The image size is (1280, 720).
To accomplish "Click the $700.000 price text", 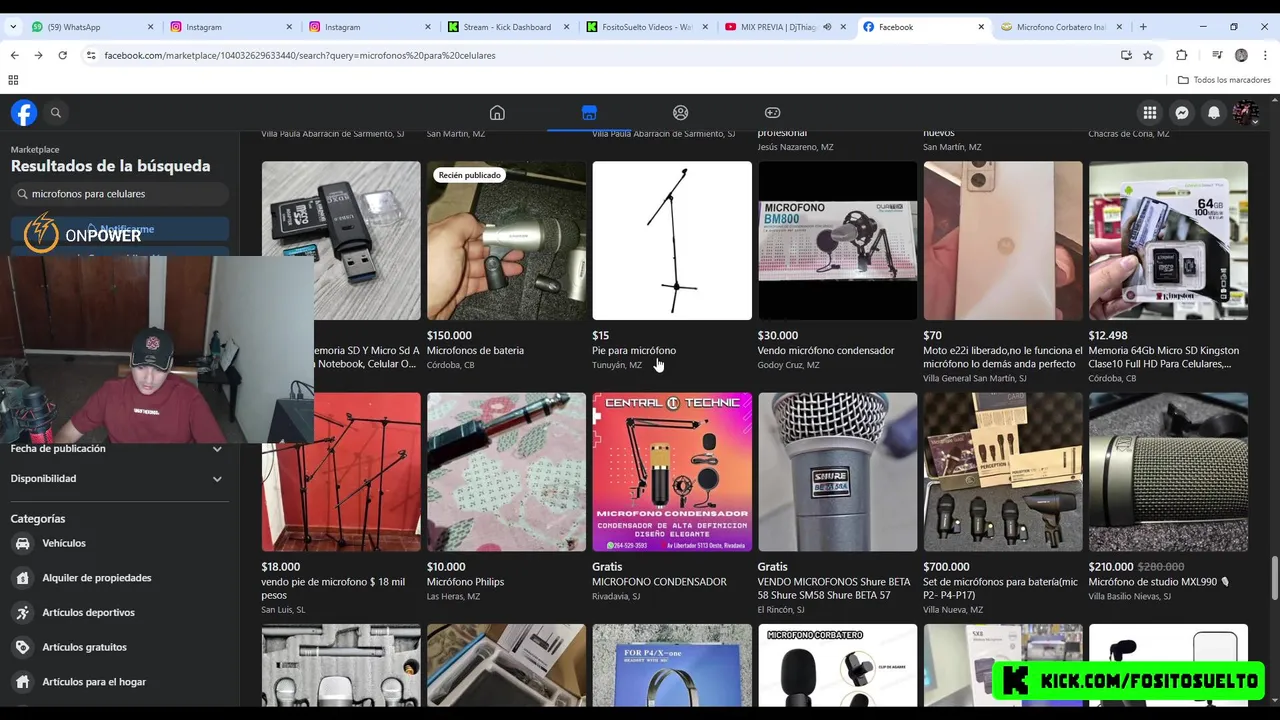I will [x=946, y=567].
